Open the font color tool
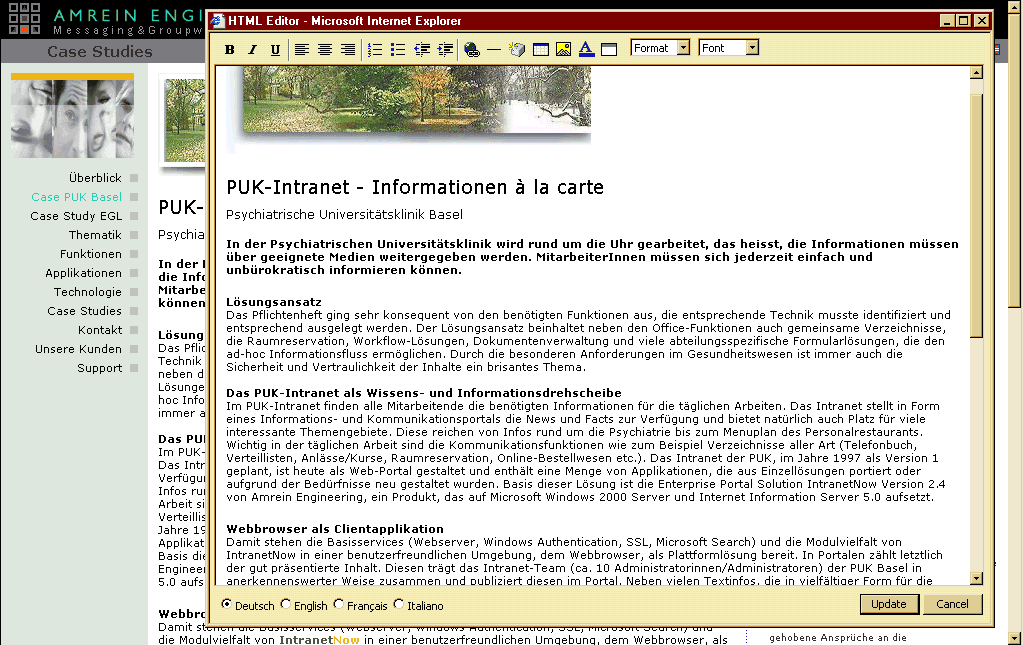 coord(587,50)
